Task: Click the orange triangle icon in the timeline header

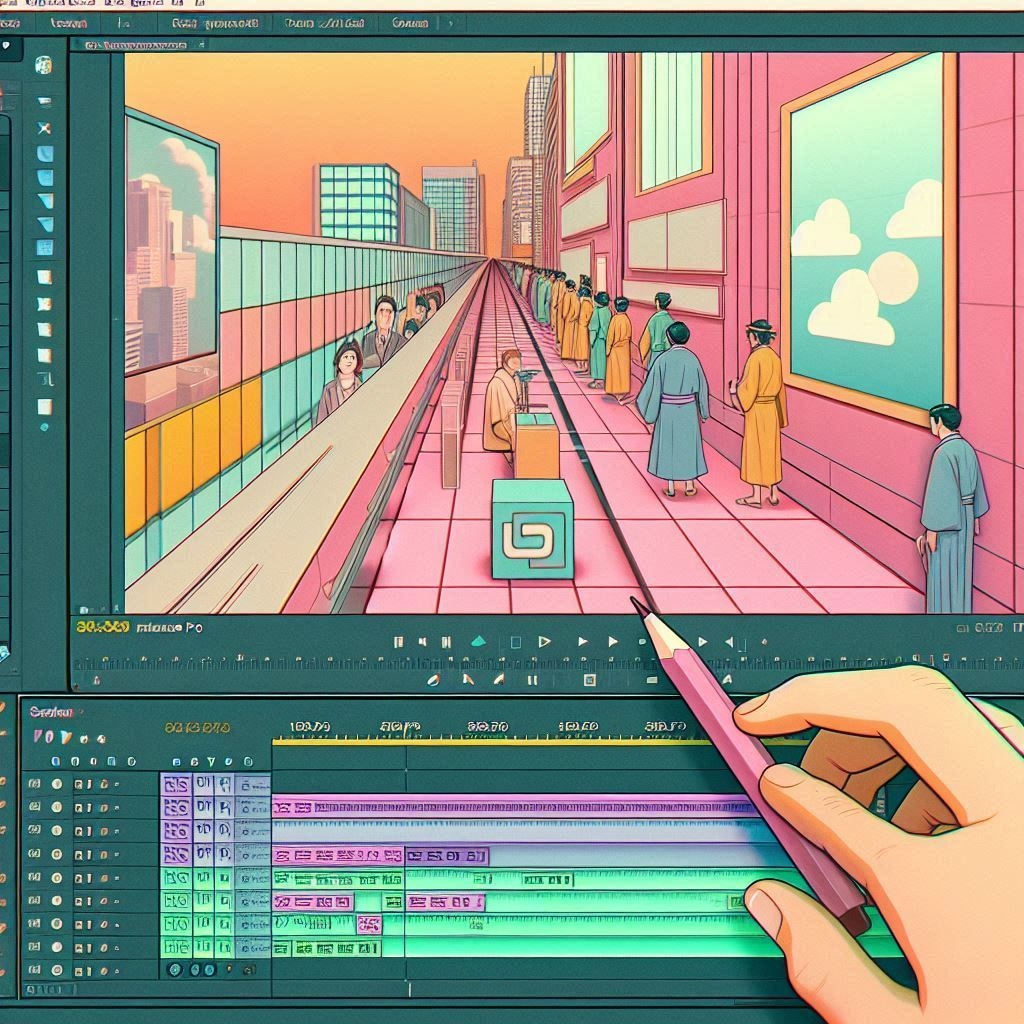Action: [65, 737]
